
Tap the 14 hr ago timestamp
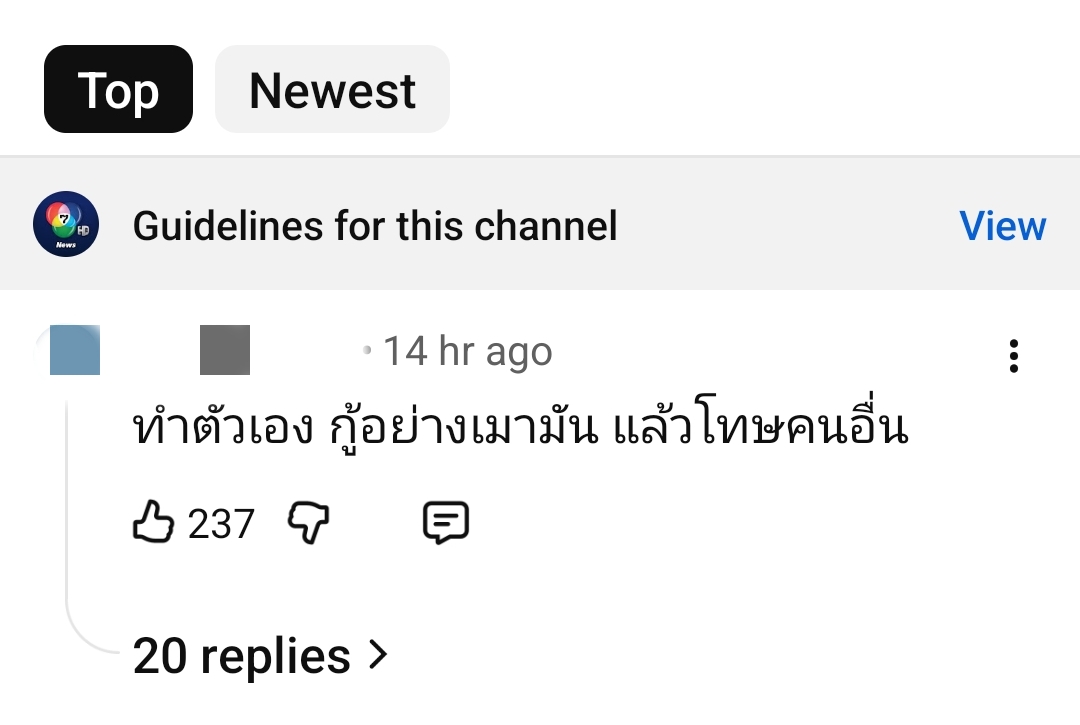pyautogui.click(x=467, y=352)
